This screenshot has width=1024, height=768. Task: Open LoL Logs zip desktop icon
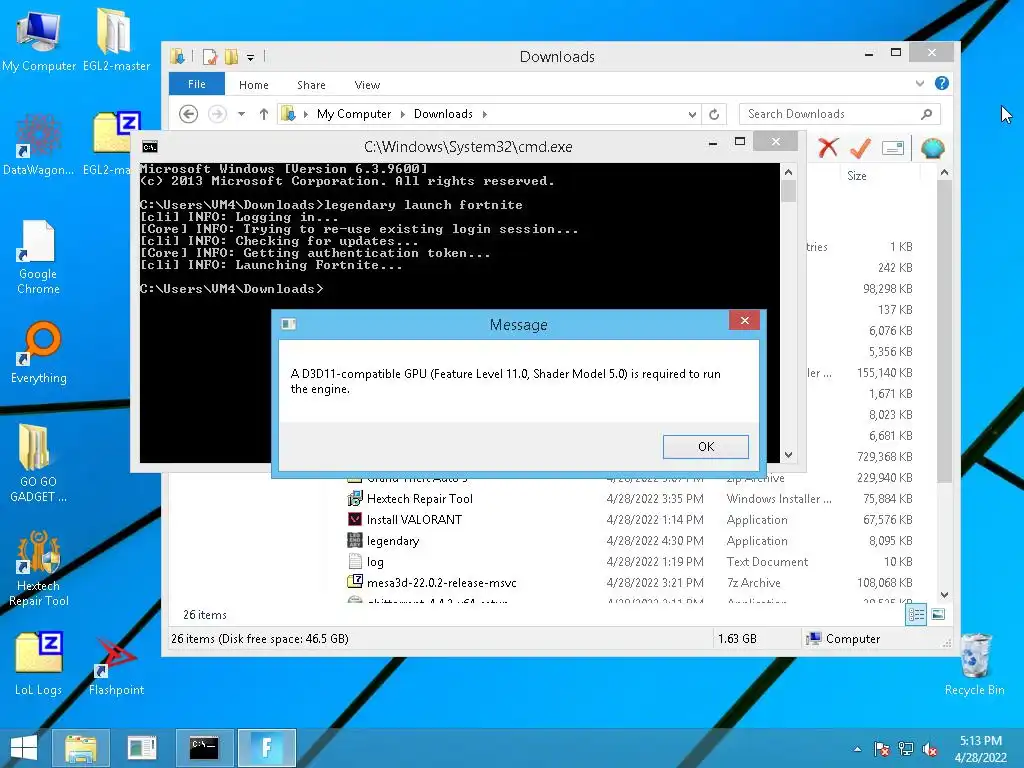click(x=39, y=664)
